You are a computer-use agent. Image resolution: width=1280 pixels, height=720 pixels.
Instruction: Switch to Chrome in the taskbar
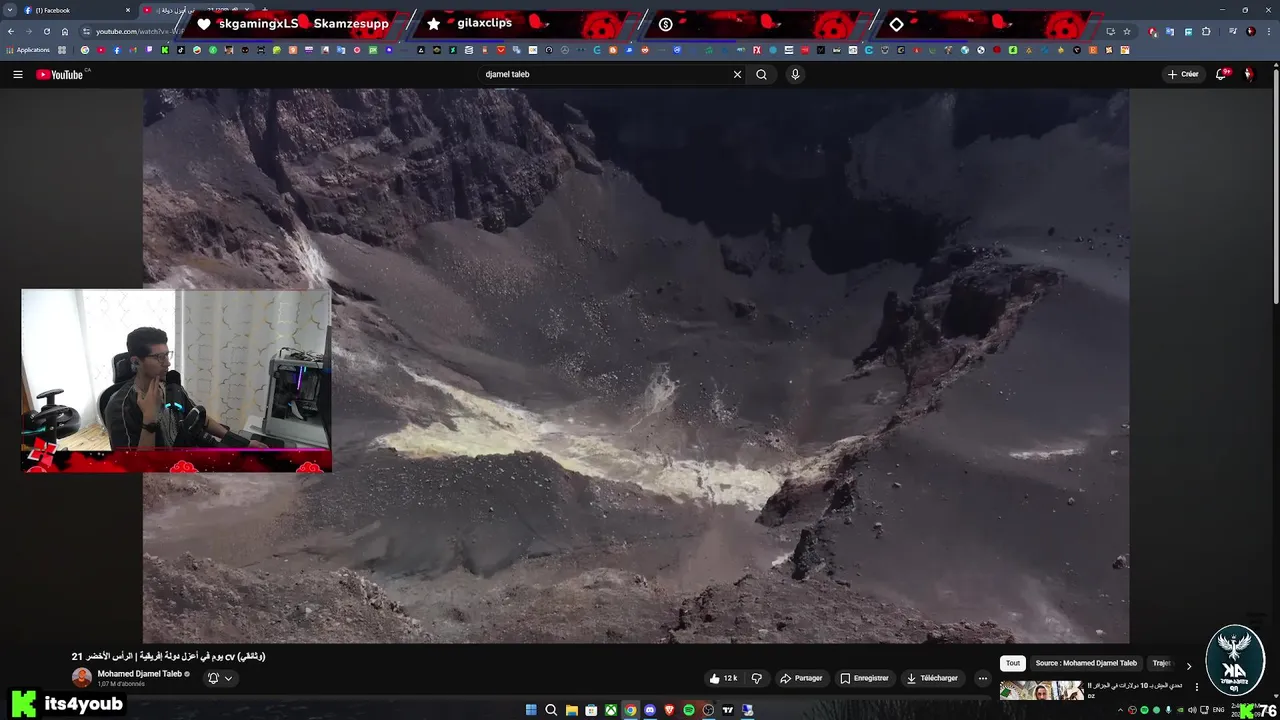(x=630, y=710)
